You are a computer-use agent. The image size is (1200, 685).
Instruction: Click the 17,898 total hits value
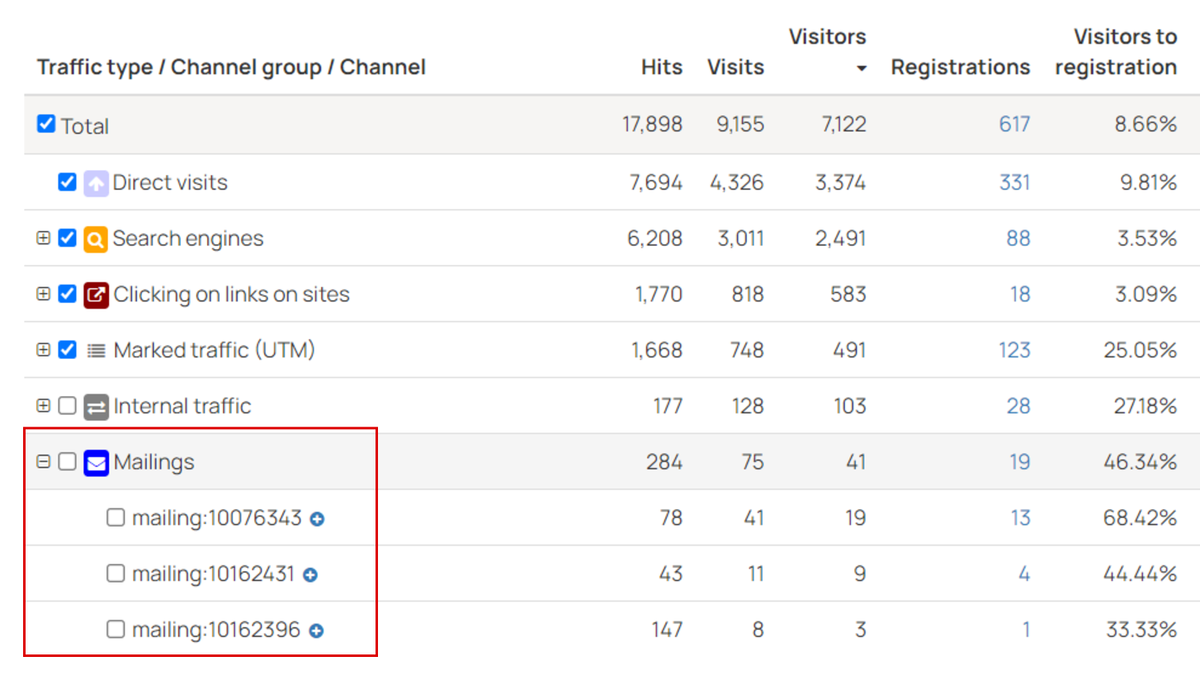point(652,125)
